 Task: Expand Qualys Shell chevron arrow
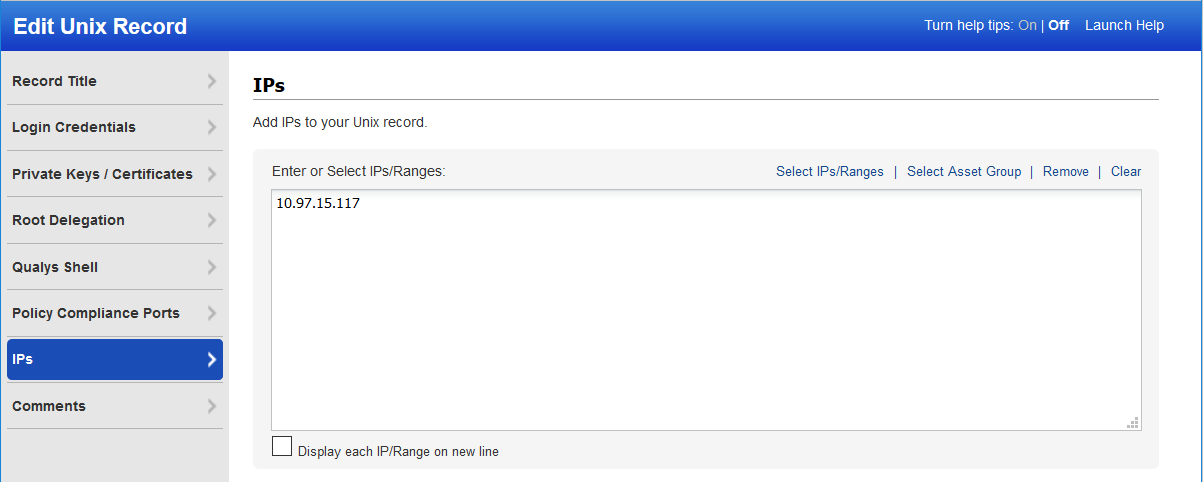[x=211, y=267]
